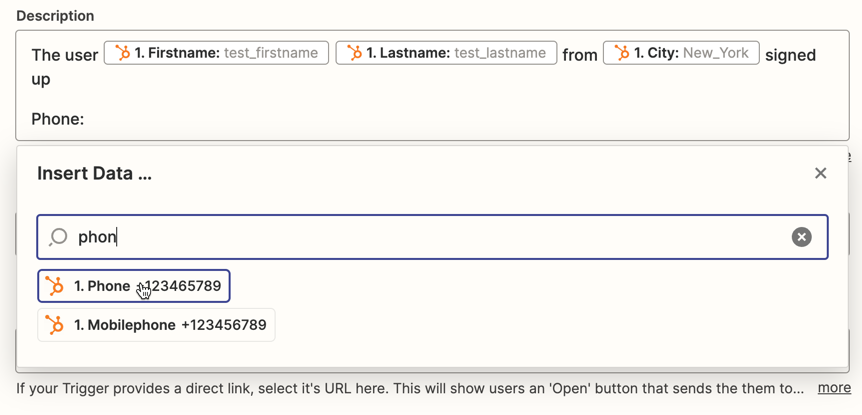This screenshot has width=862, height=415.
Task: Click the HubSpot icon beside Mobilephone result
Action: (x=55, y=325)
